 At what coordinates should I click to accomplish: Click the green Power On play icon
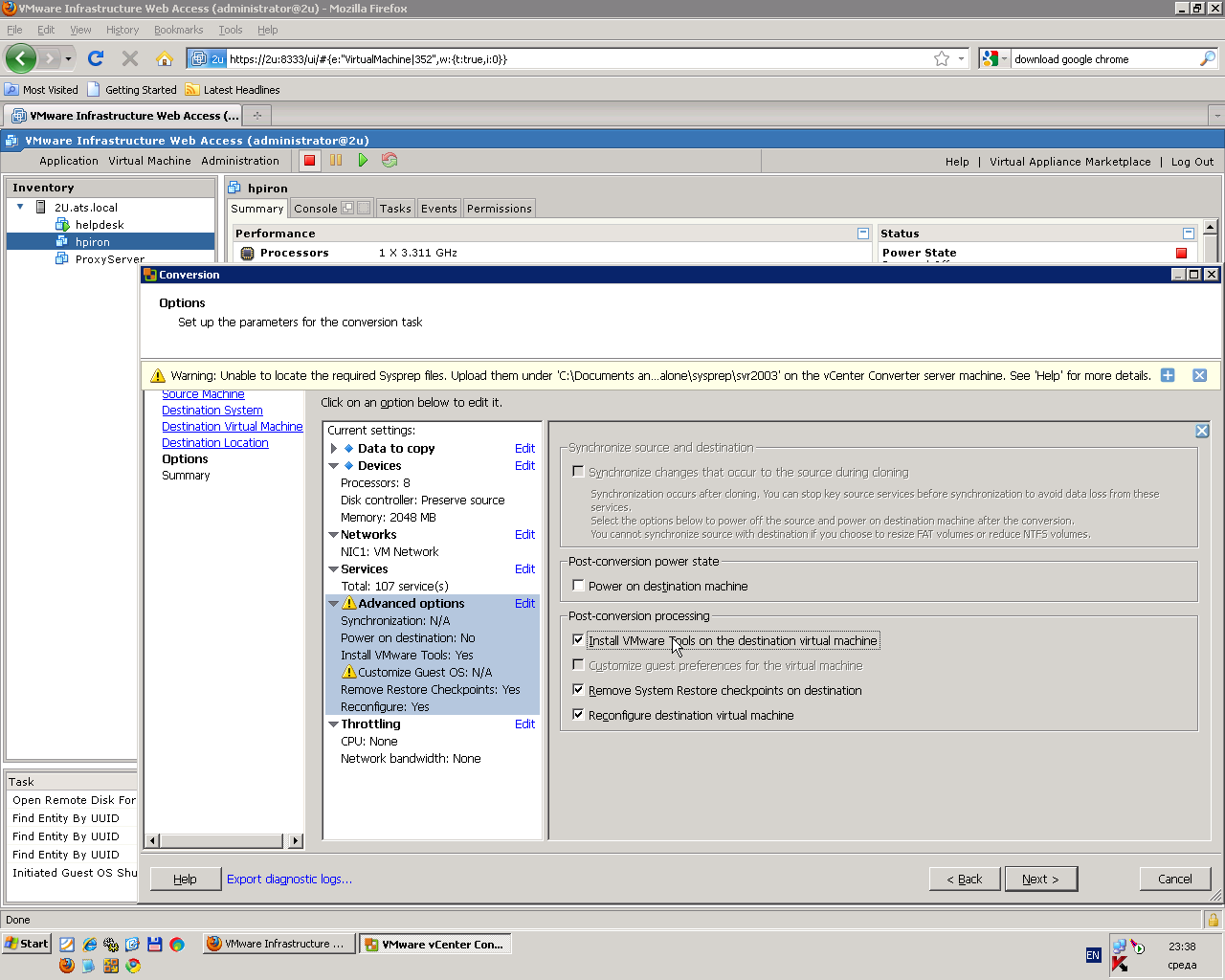(x=363, y=161)
